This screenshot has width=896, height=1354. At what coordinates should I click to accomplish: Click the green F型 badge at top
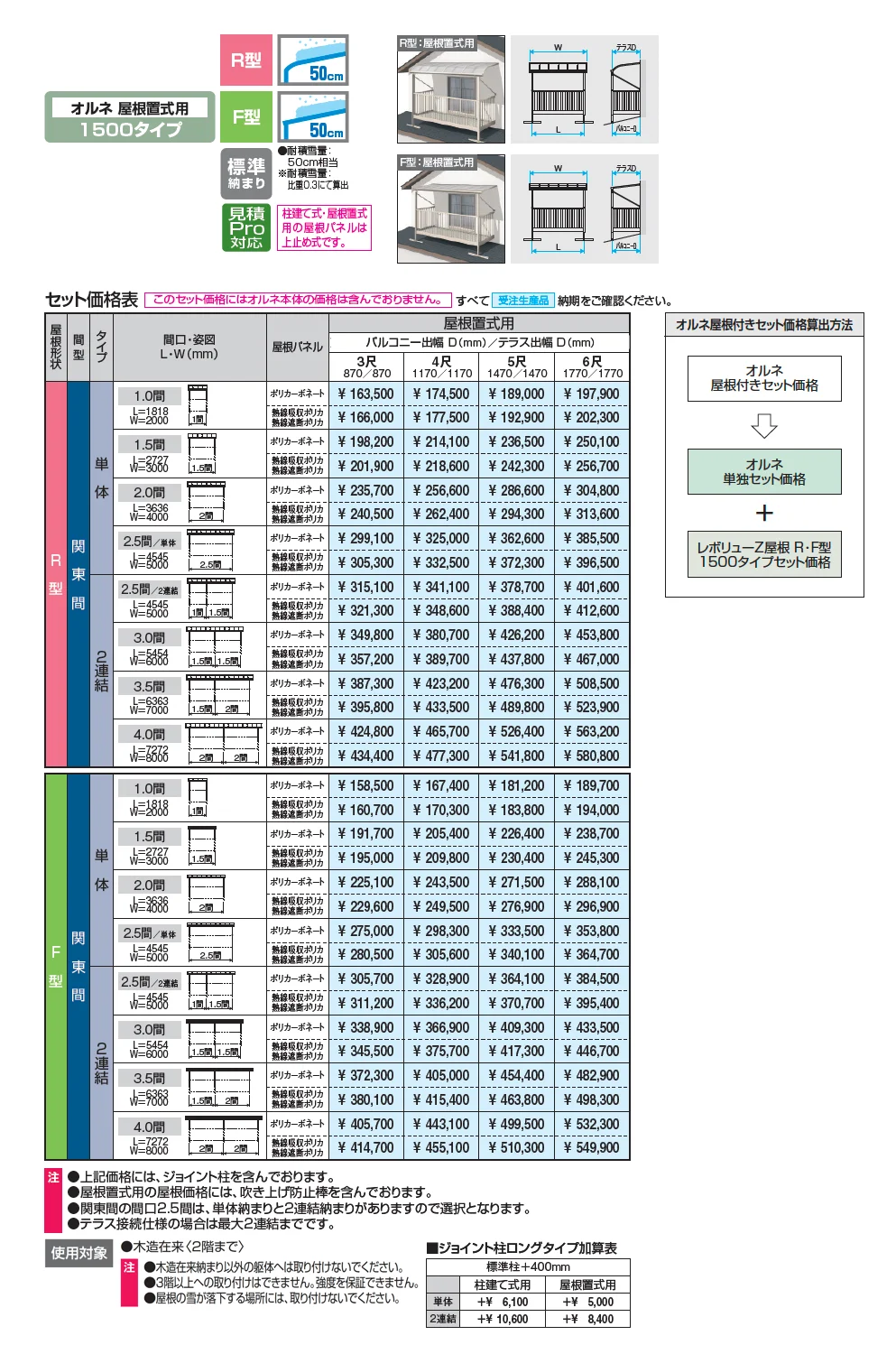click(x=246, y=117)
